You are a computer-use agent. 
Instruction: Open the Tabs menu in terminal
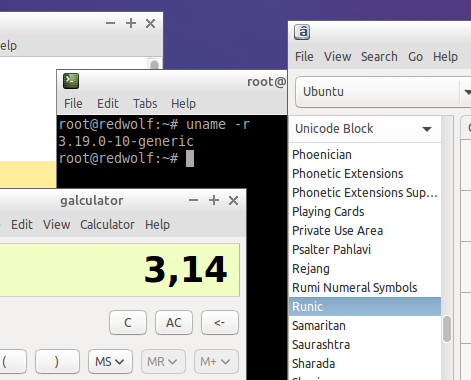click(145, 103)
